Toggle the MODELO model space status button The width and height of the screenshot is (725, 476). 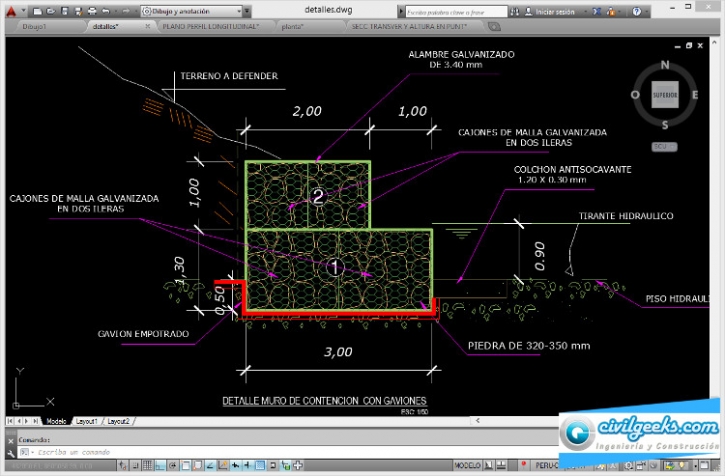[x=467, y=466]
